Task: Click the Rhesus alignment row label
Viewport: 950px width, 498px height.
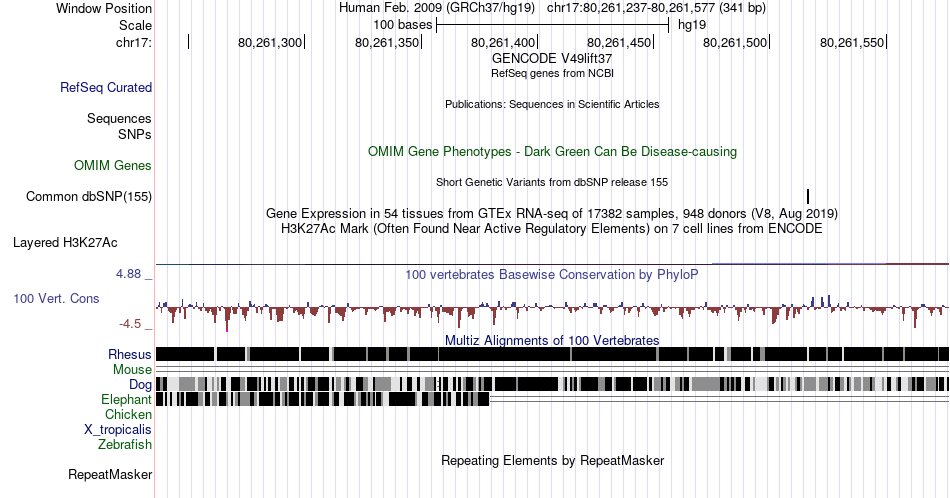Action: [x=129, y=354]
